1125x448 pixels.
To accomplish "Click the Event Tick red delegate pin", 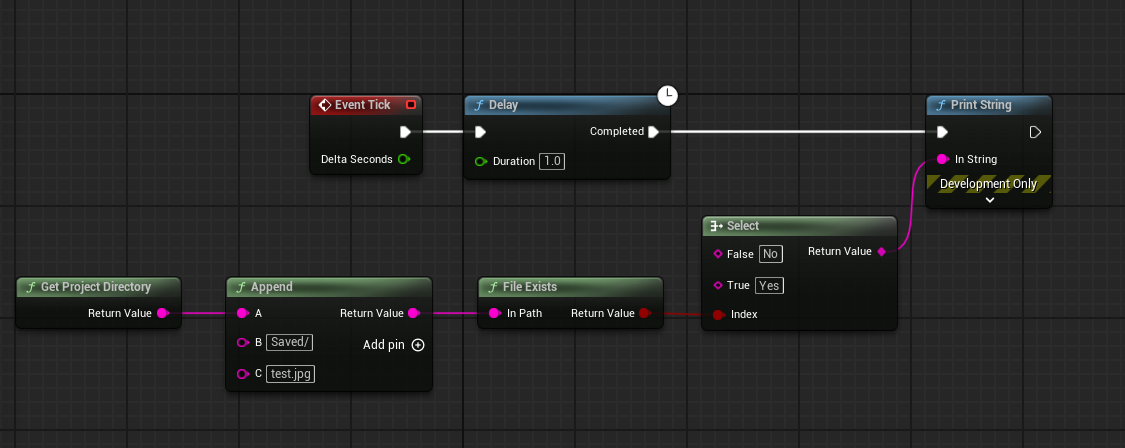I will pyautogui.click(x=411, y=105).
